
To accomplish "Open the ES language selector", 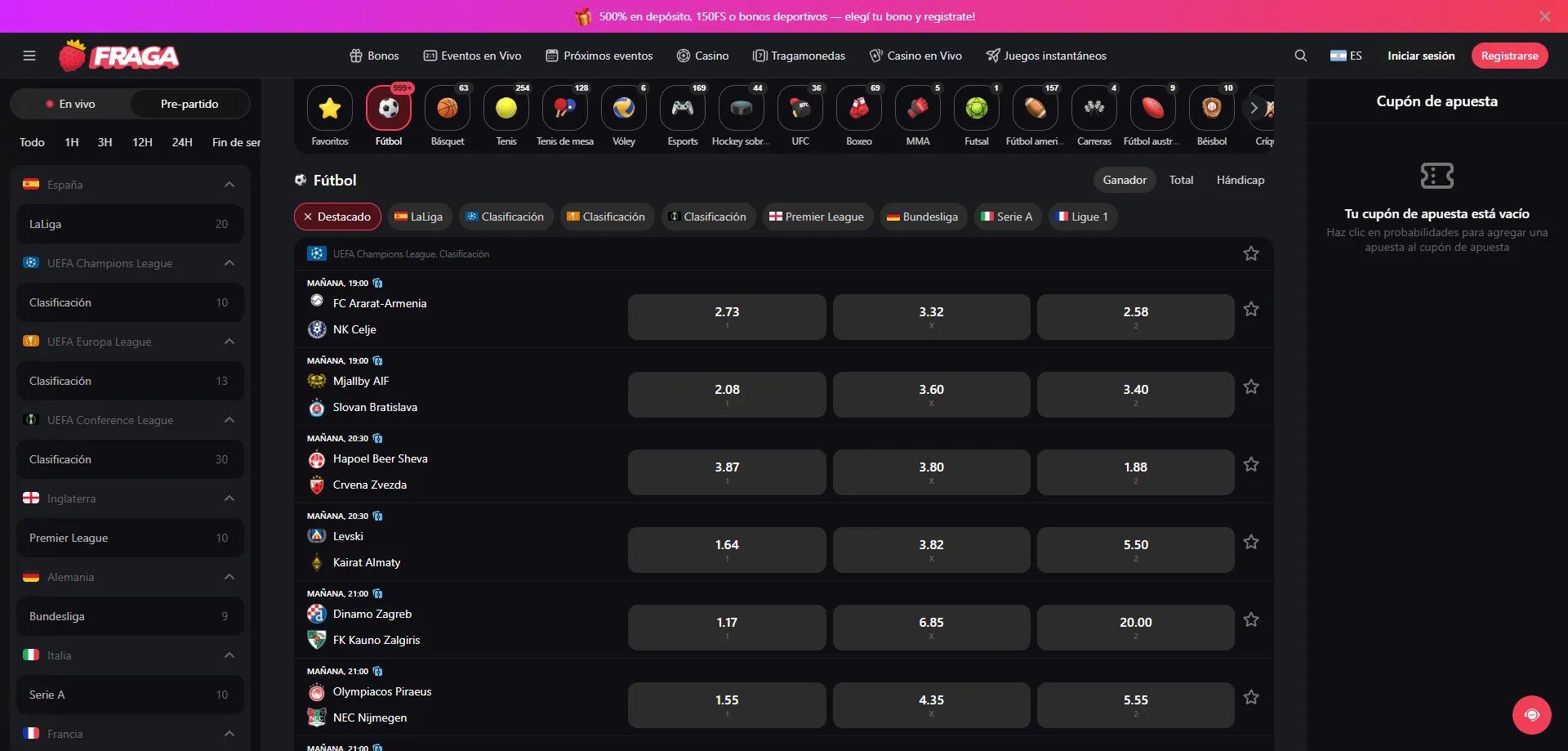I will point(1346,56).
